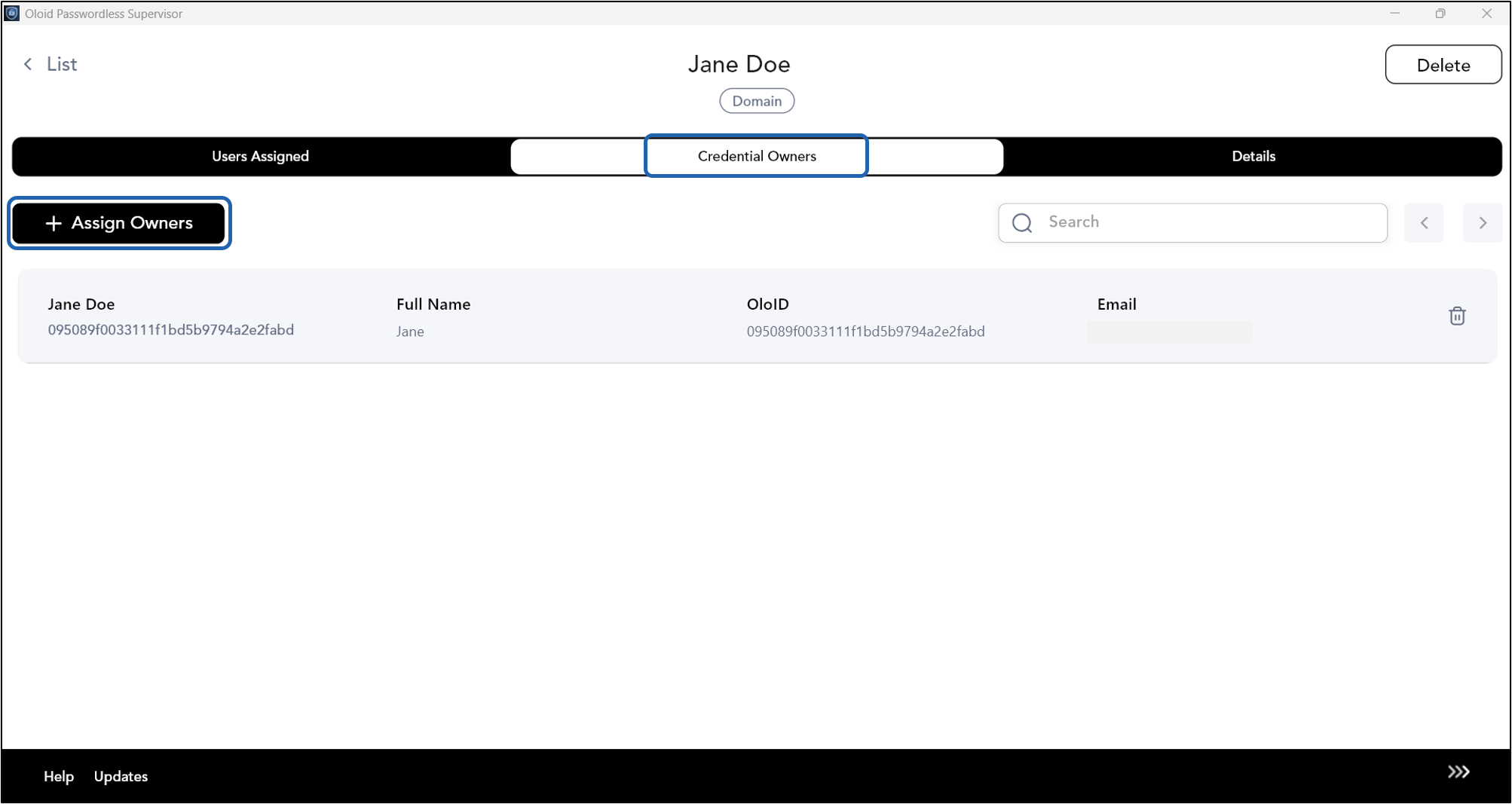Restore the Oloid window size
The image size is (1512, 804).
1440,13
